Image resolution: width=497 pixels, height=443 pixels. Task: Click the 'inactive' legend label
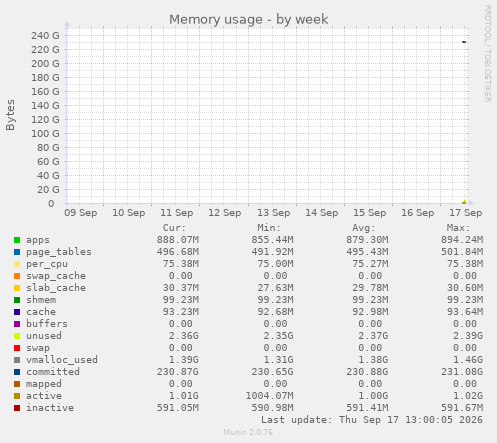[50, 408]
